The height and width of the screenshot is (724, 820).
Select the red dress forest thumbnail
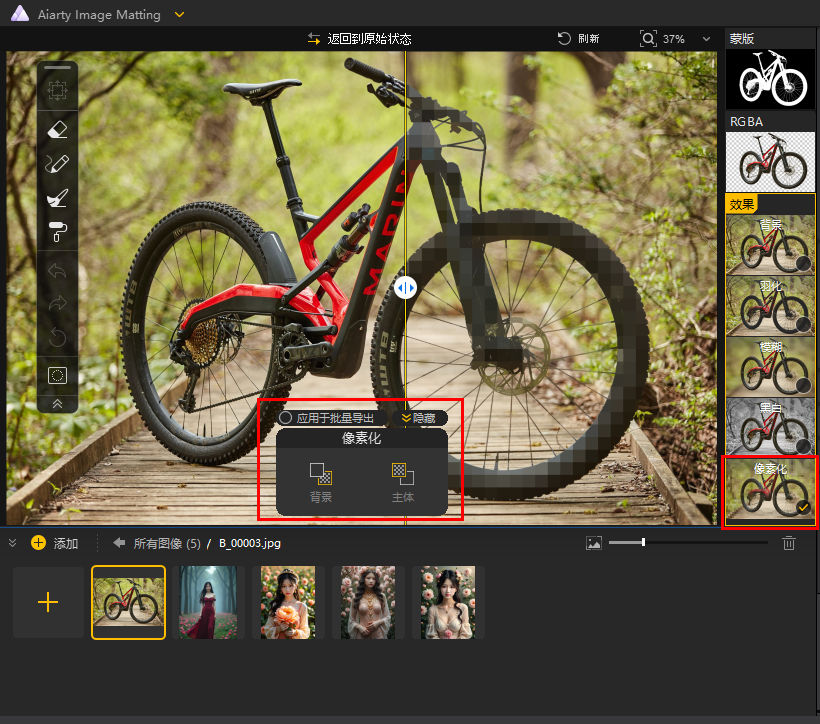tap(208, 602)
